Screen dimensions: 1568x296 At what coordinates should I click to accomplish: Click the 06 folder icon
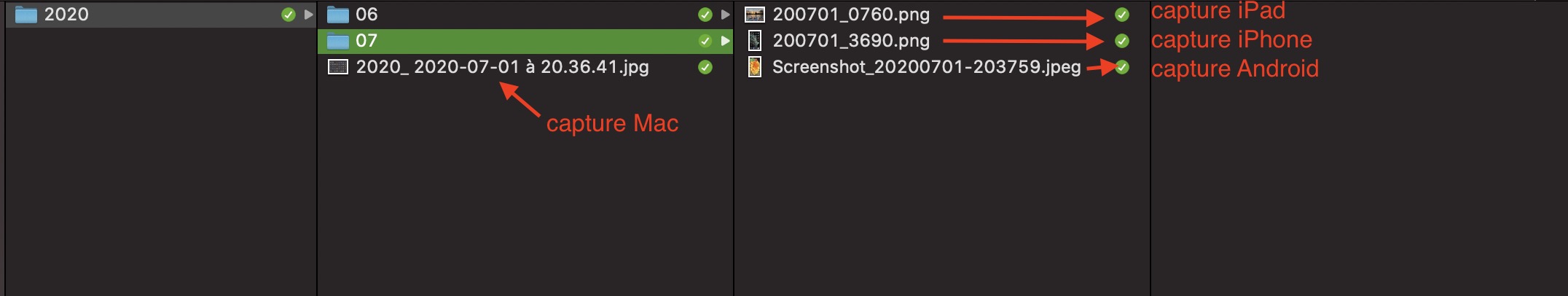coord(337,15)
